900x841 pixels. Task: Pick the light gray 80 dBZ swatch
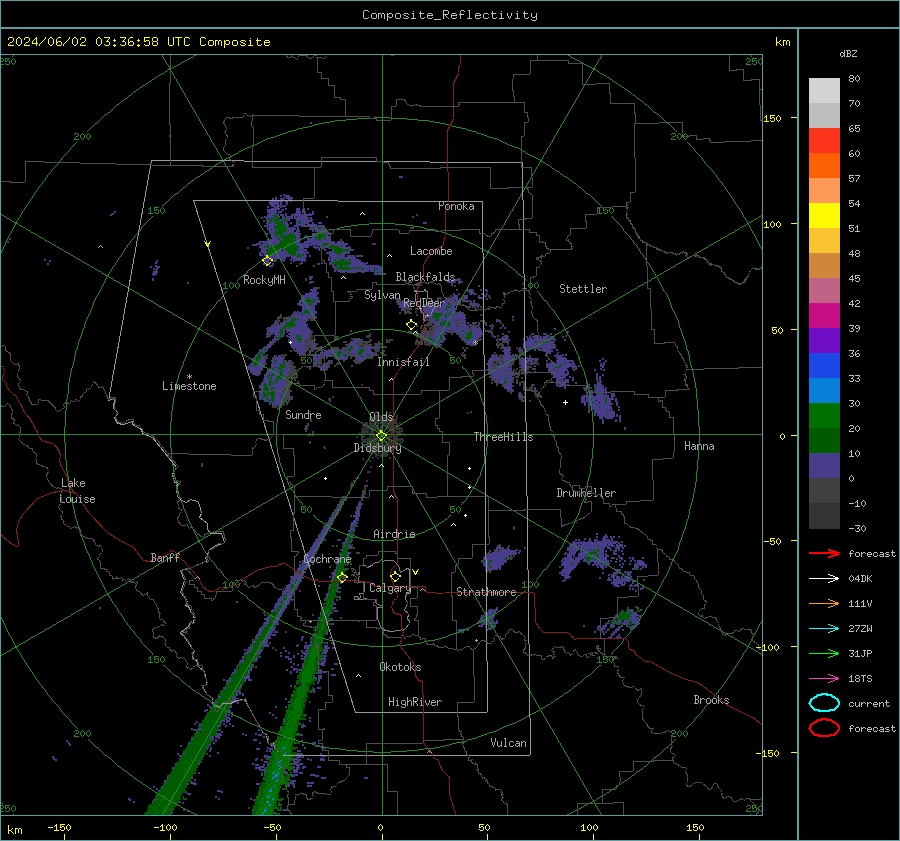[824, 91]
